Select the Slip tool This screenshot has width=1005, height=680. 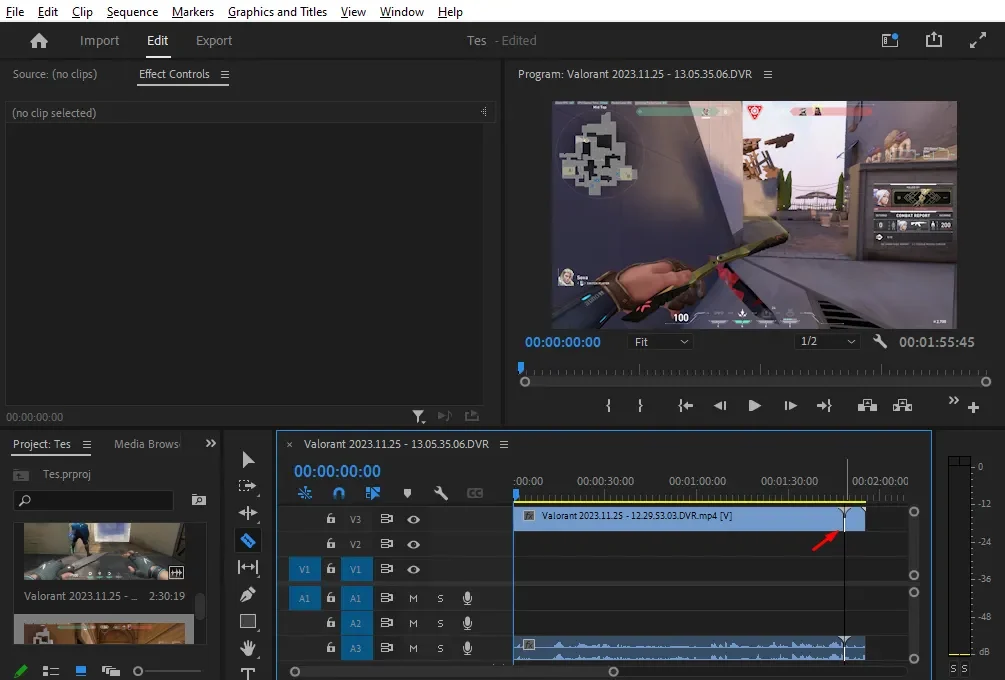pos(248,567)
